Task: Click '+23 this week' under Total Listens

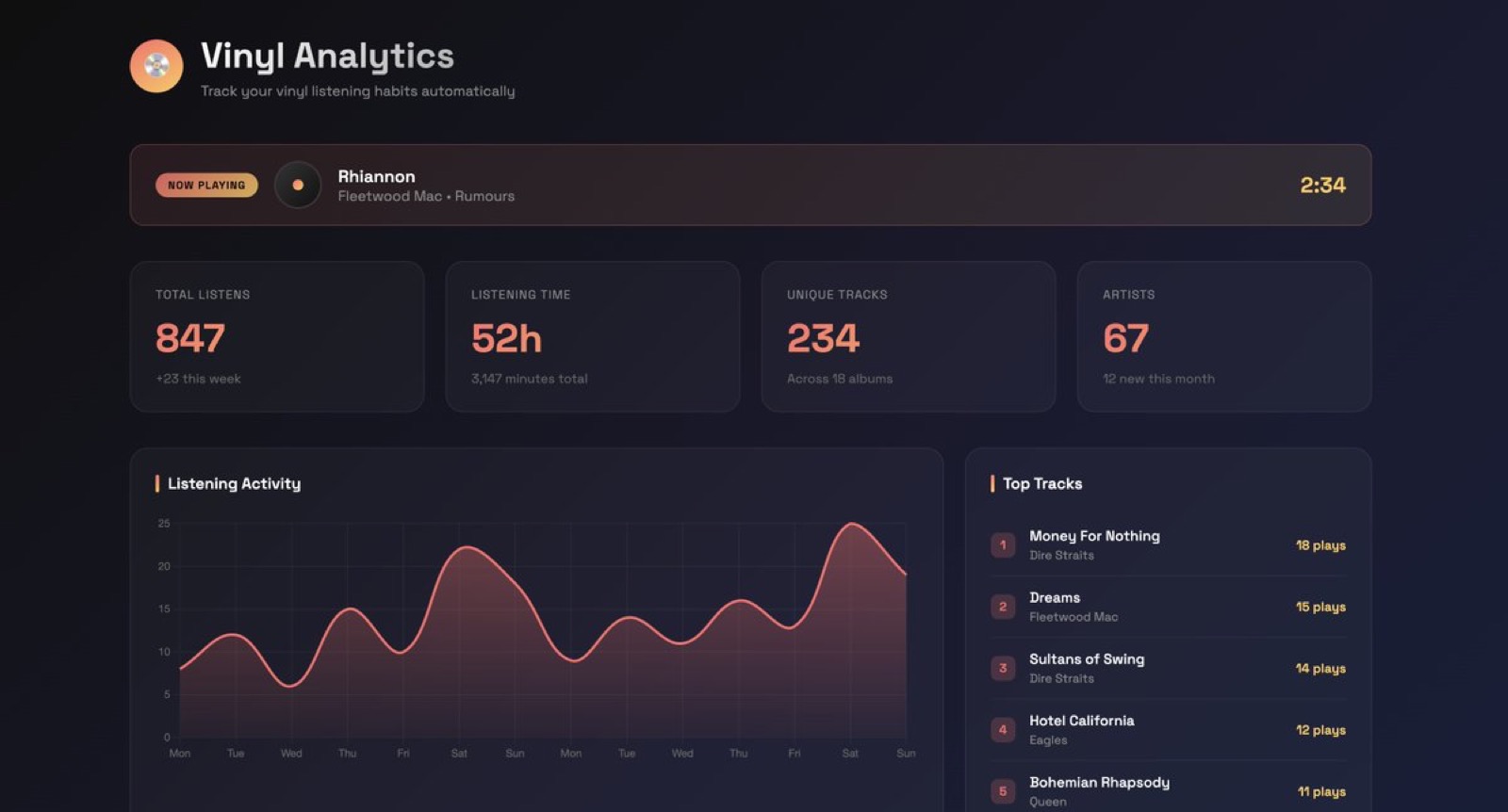Action: [x=198, y=379]
